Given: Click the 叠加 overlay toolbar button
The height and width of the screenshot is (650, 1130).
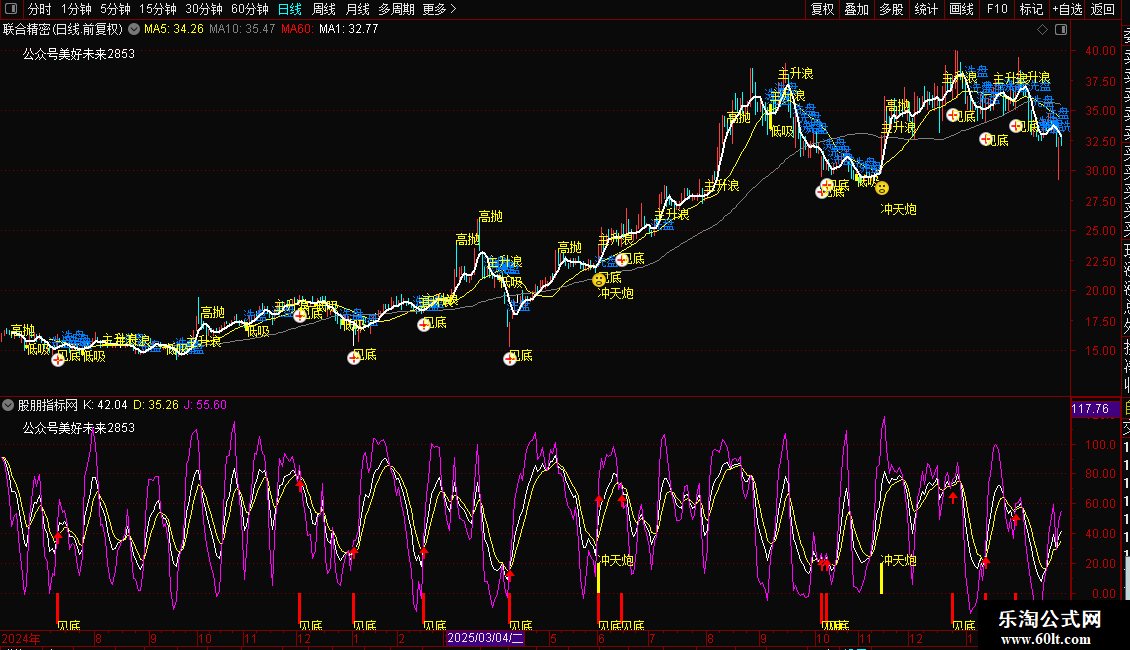Looking at the screenshot, I should click(856, 9).
